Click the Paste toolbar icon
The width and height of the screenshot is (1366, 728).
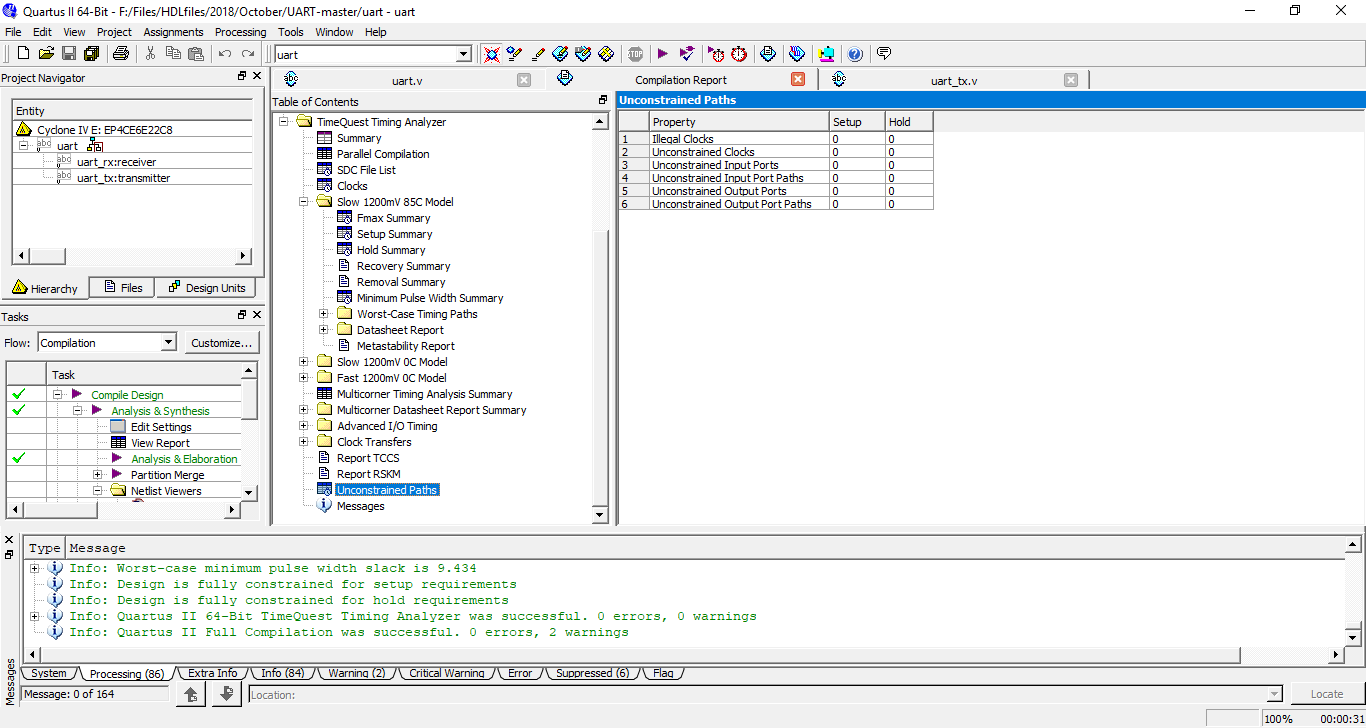click(x=196, y=54)
